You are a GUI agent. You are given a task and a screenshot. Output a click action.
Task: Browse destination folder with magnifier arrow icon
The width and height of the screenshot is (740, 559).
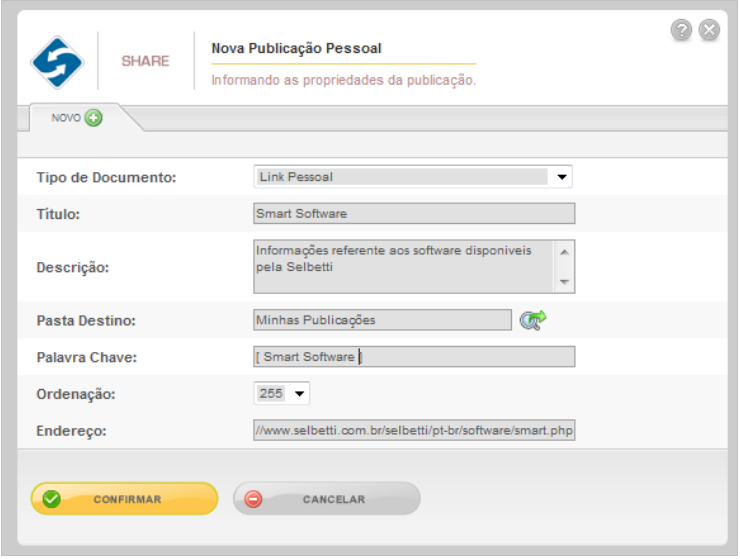[x=533, y=320]
